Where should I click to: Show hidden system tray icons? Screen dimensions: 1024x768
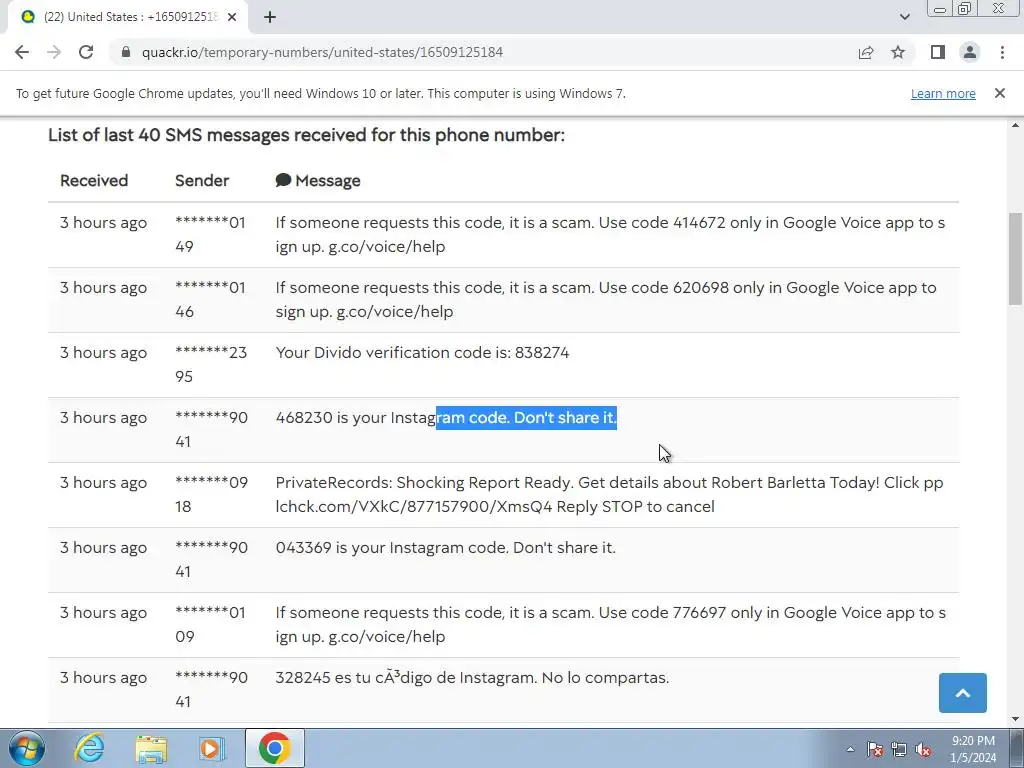click(850, 749)
